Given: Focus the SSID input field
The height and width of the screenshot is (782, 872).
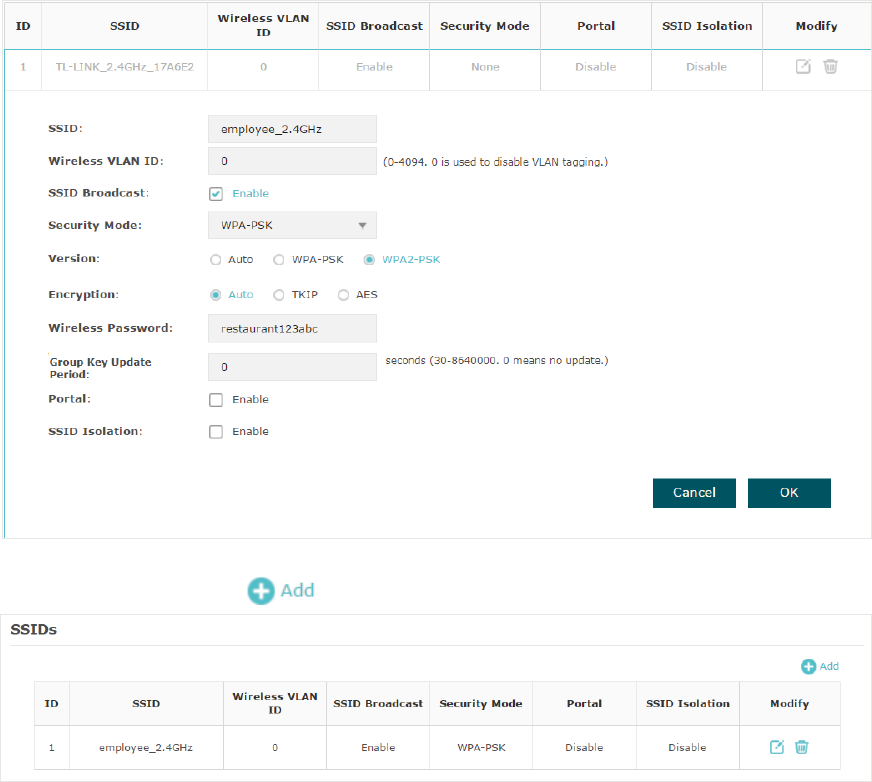Looking at the screenshot, I should [x=293, y=129].
